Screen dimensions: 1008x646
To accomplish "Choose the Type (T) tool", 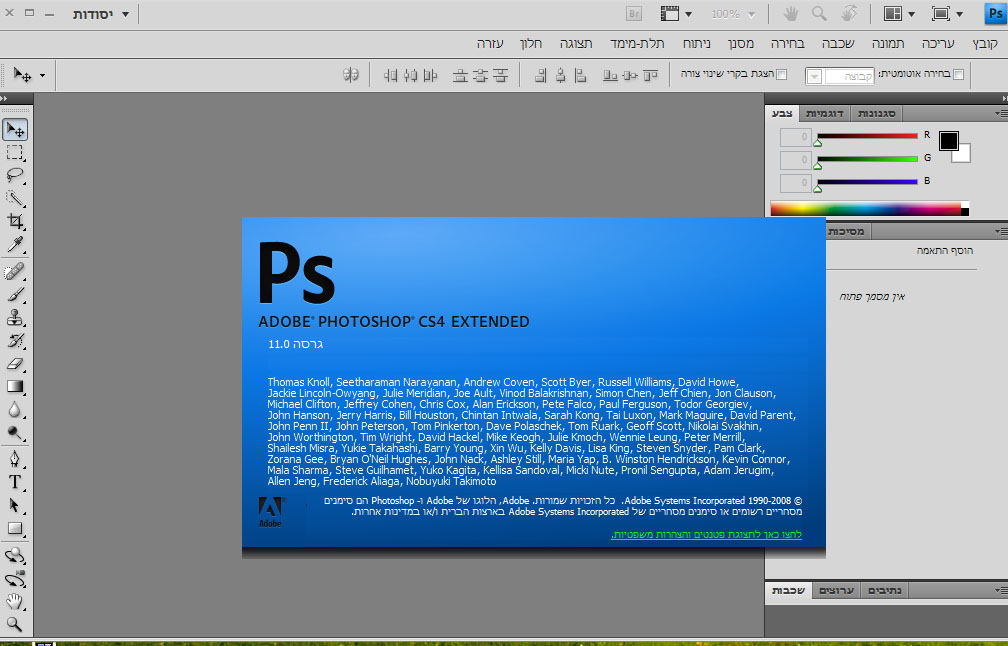I will tap(15, 482).
